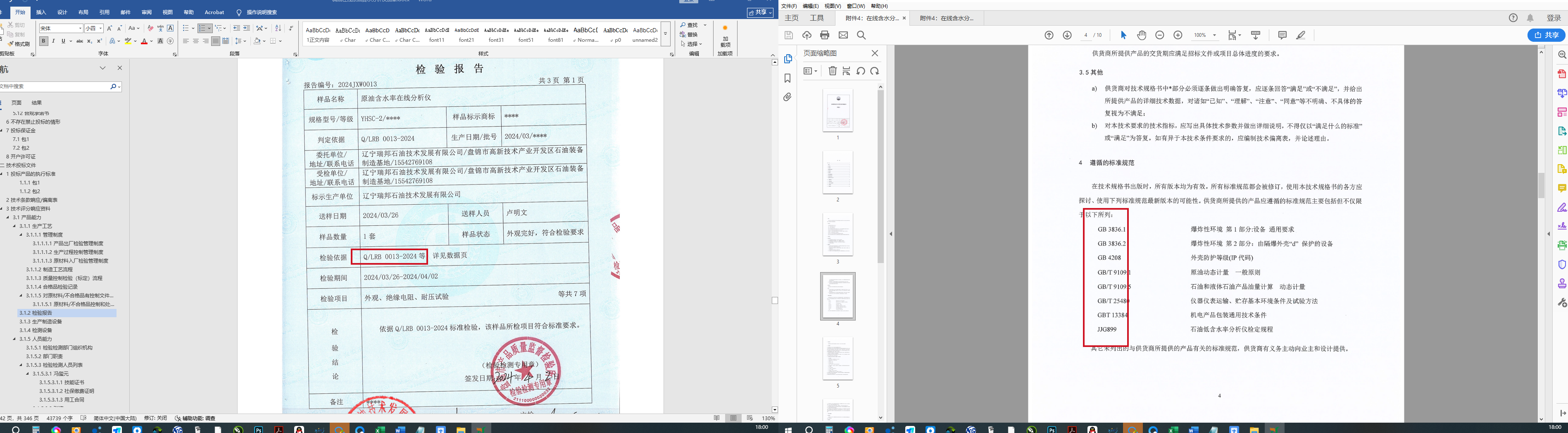Switch navigation pane to 结果 tab
This screenshot has height=433, width=1568.
36,103
